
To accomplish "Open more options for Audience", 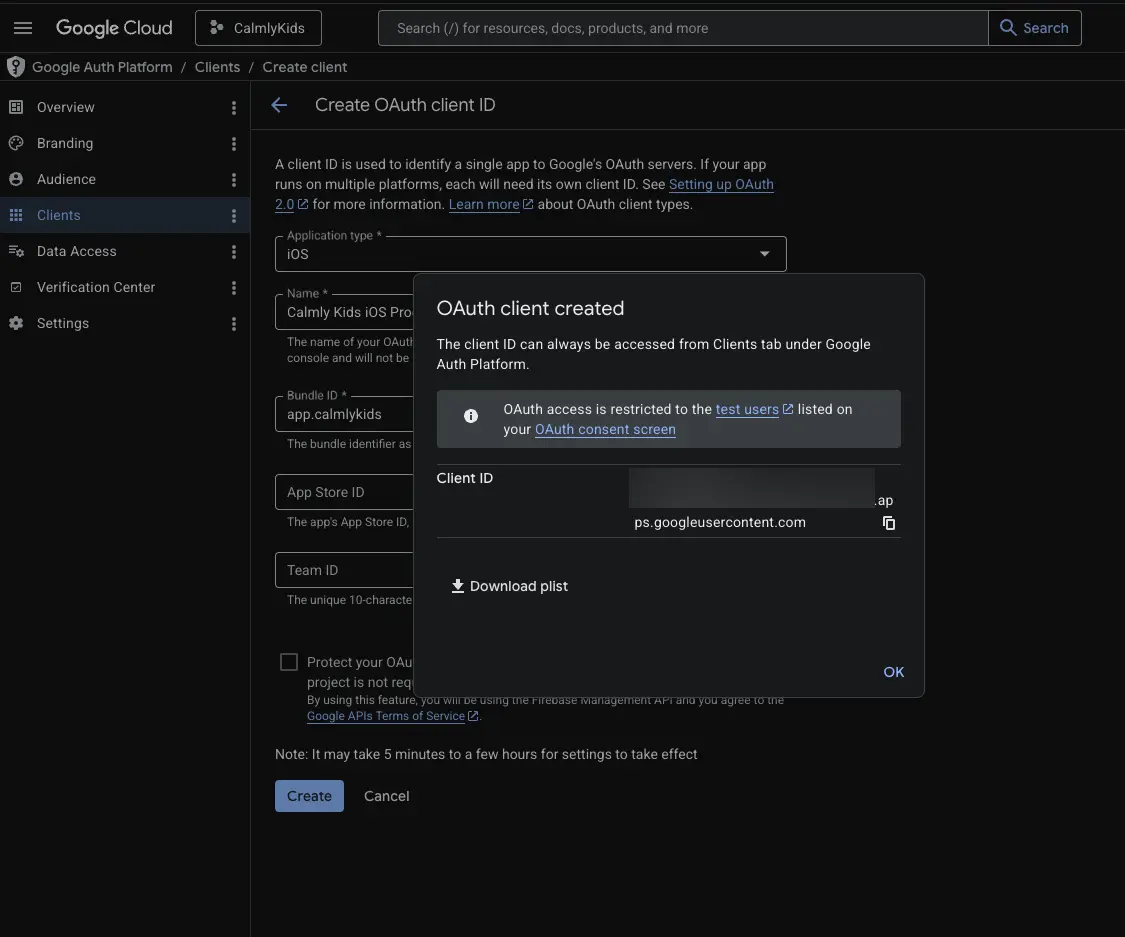I will point(234,179).
